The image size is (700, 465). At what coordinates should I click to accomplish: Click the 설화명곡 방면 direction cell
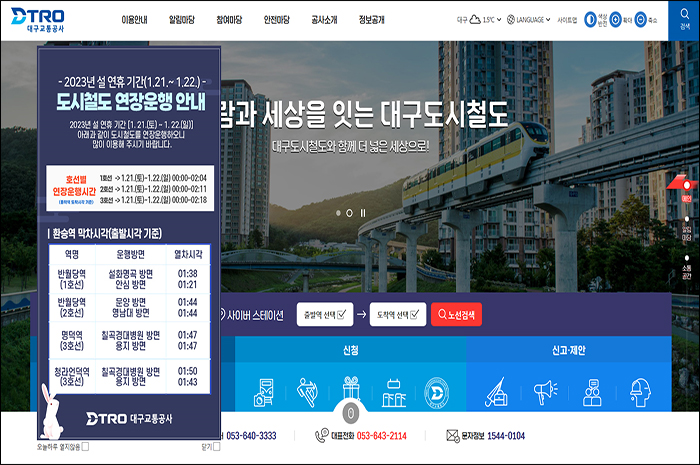130,274
